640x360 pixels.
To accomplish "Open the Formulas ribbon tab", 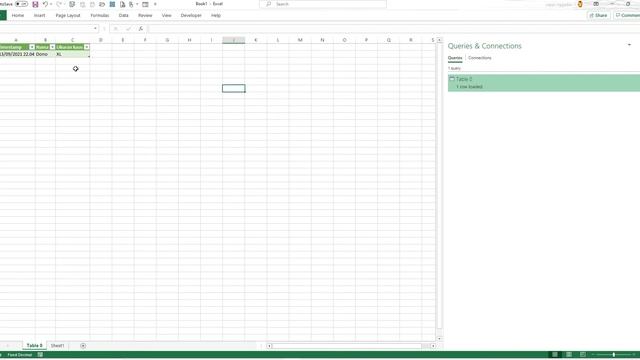I will pyautogui.click(x=100, y=16).
